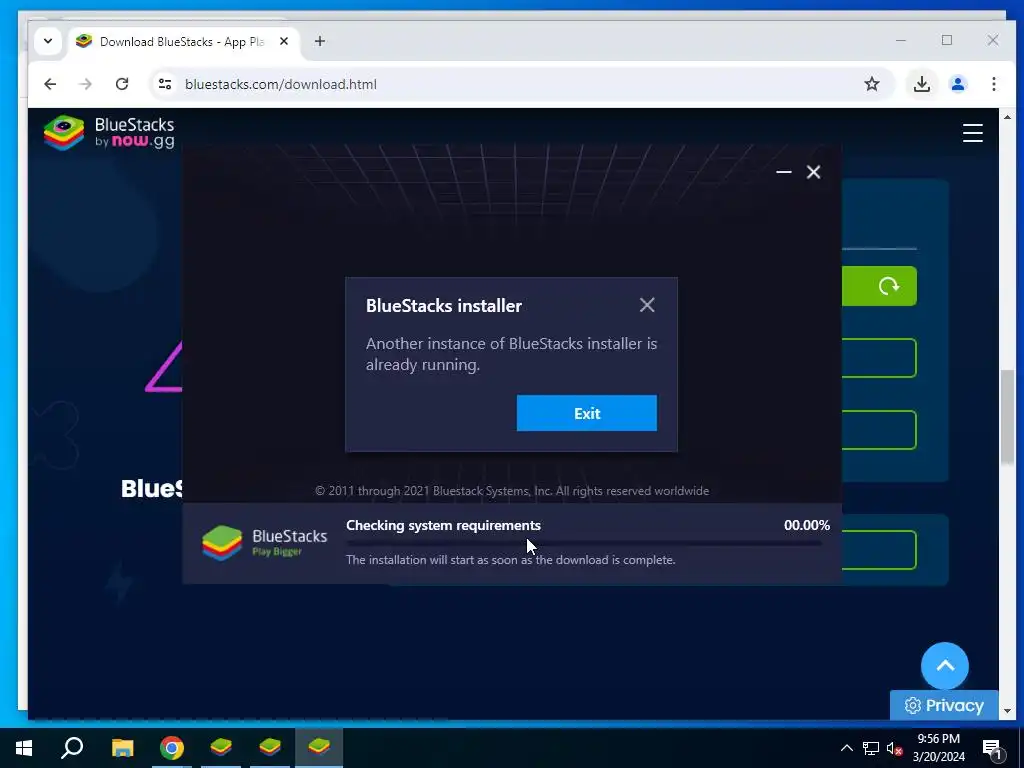
Task: Minimize the BlueStacks installer window
Action: pyautogui.click(x=784, y=172)
